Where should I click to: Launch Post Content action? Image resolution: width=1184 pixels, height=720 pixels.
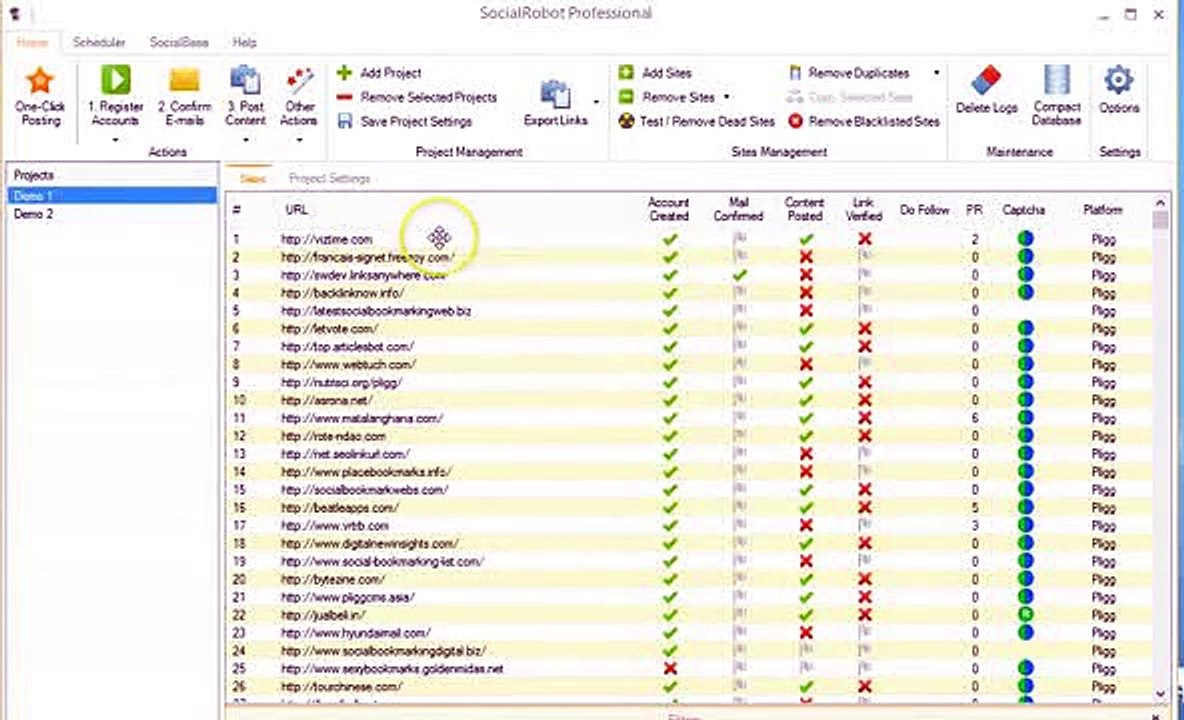point(245,96)
